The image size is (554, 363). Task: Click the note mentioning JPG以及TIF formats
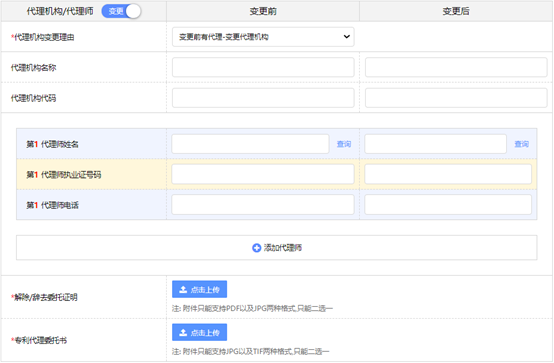(251, 351)
